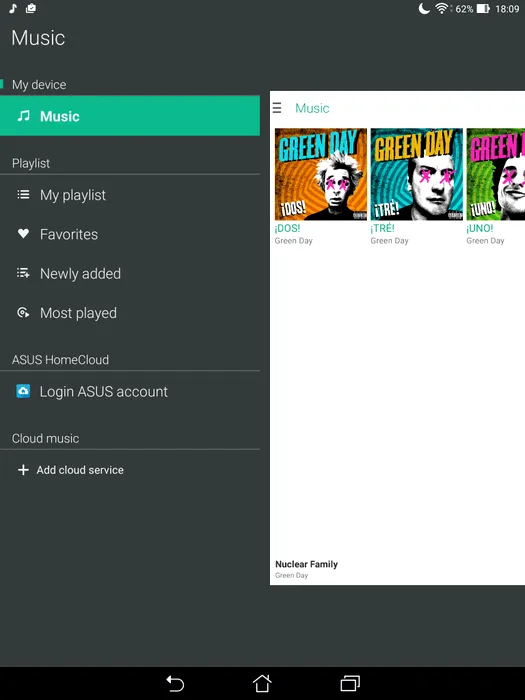The width and height of the screenshot is (525, 700).
Task: Click the green Music title in content panel
Action: click(312, 108)
